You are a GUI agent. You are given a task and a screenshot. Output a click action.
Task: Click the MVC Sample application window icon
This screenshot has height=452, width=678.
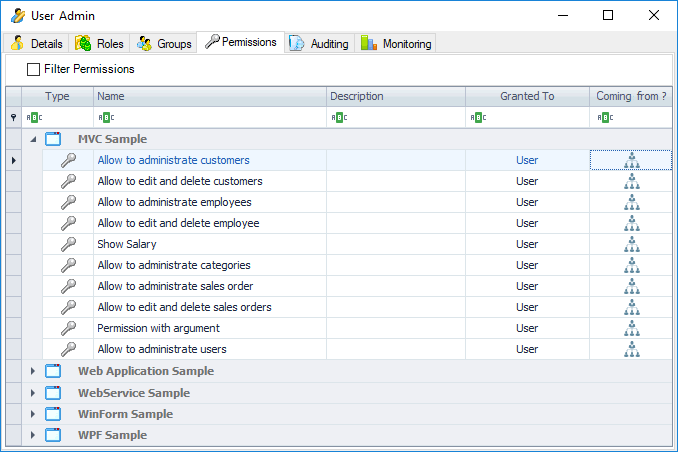(53, 139)
